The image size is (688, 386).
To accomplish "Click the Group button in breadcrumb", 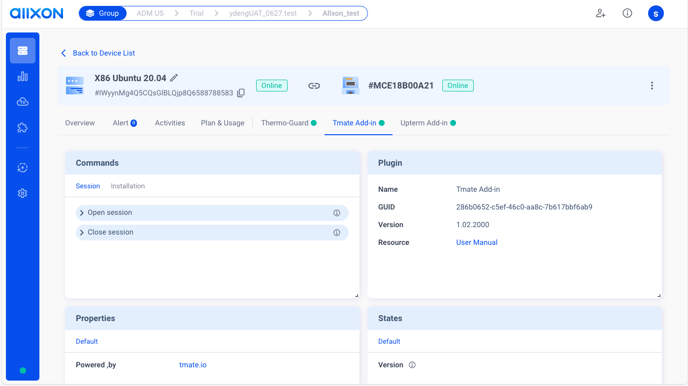I will pyautogui.click(x=103, y=13).
